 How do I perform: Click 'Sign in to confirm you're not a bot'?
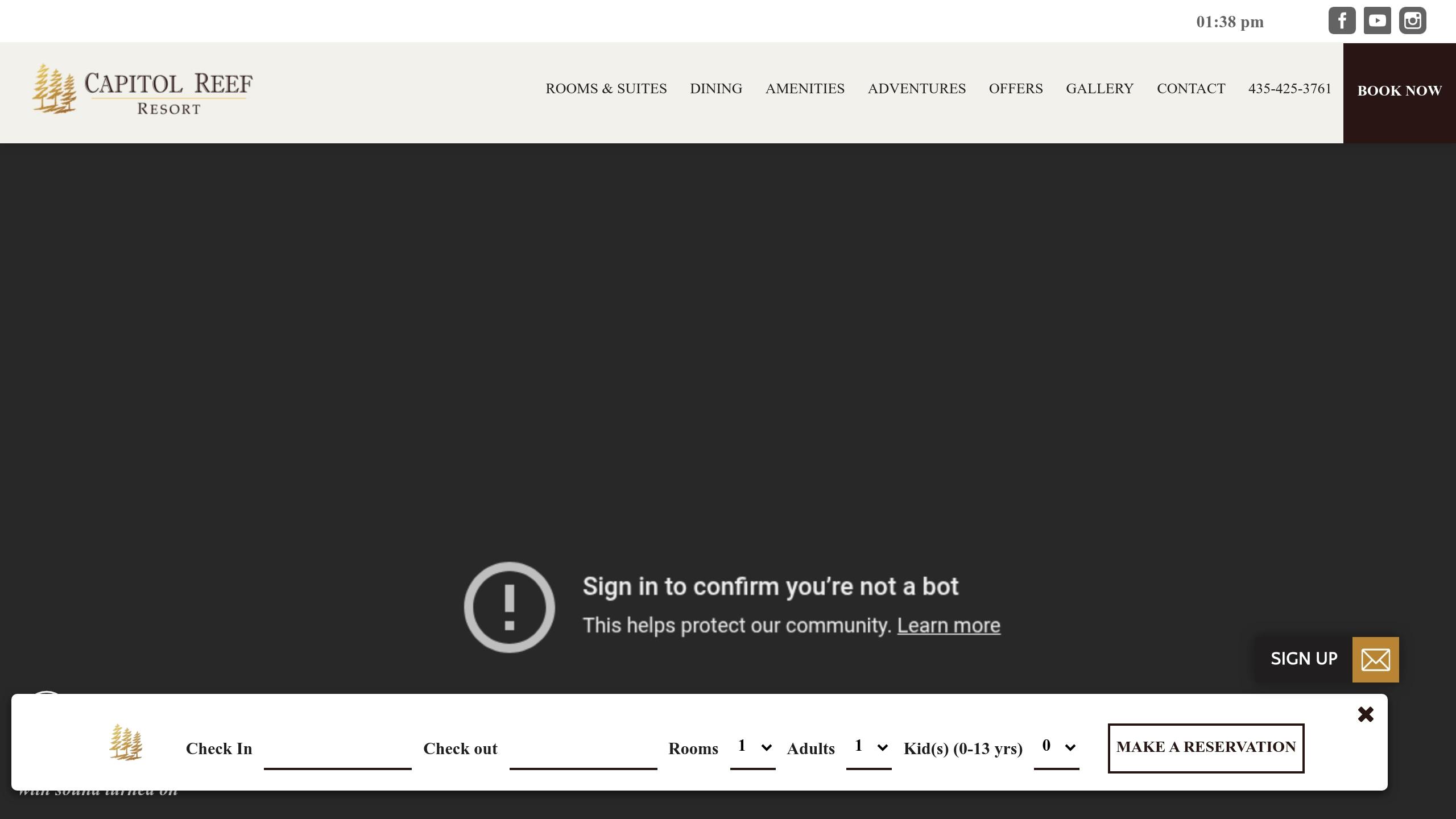tap(771, 586)
